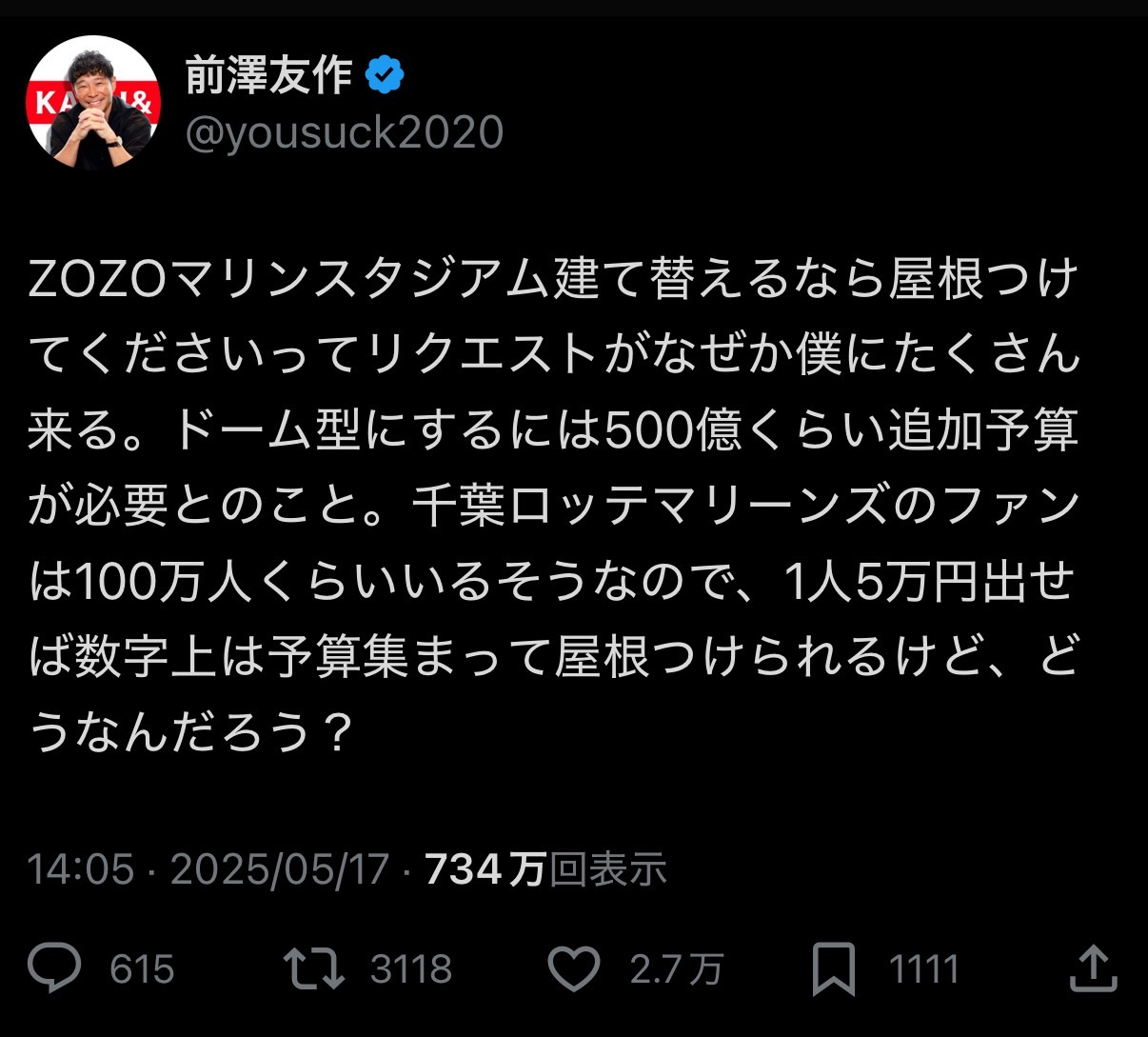
Task: Click the blue verified badge
Action: (x=385, y=75)
